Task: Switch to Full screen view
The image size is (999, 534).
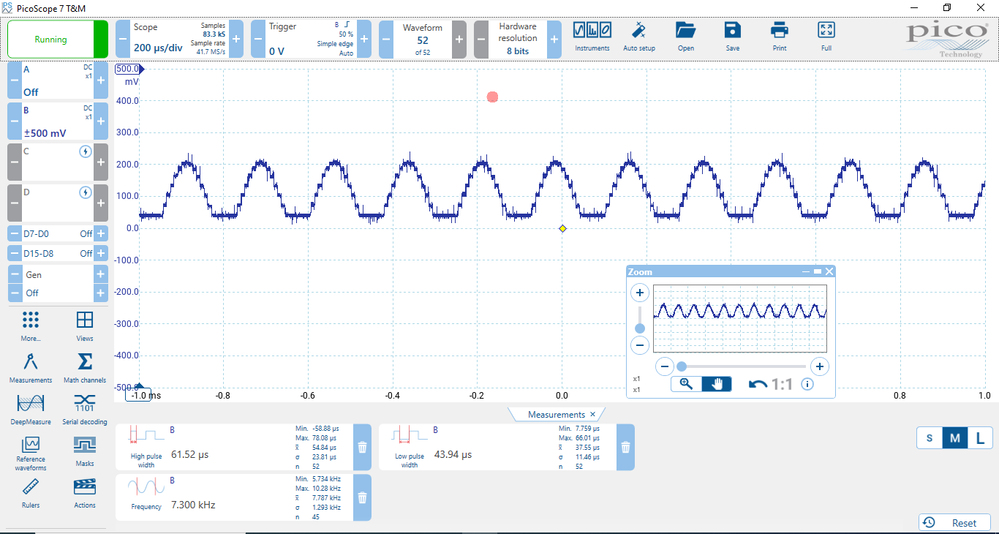Action: [x=826, y=37]
